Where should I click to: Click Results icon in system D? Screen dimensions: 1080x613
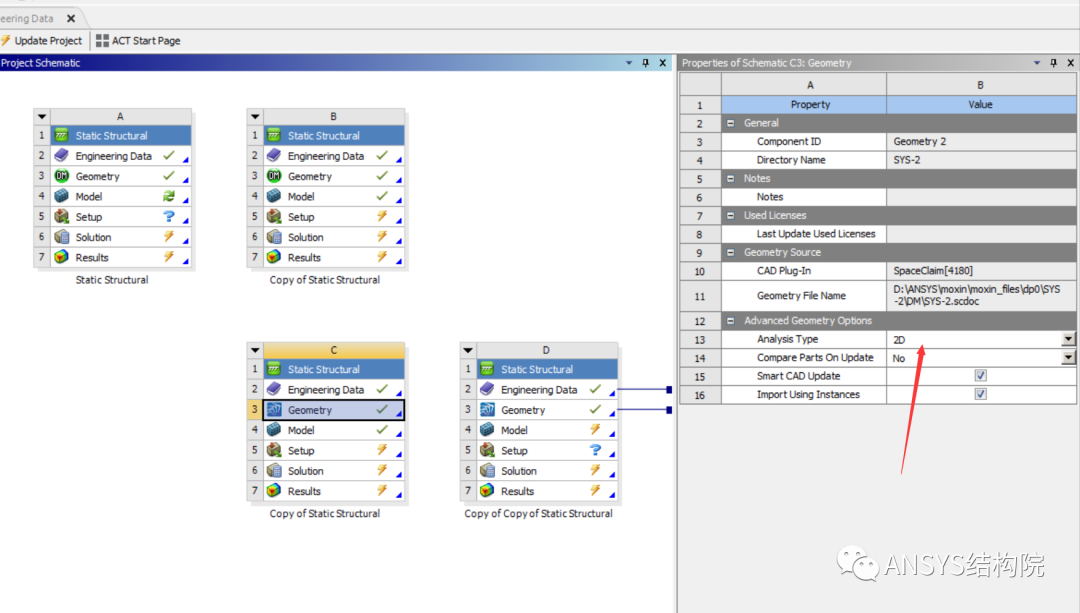click(487, 490)
